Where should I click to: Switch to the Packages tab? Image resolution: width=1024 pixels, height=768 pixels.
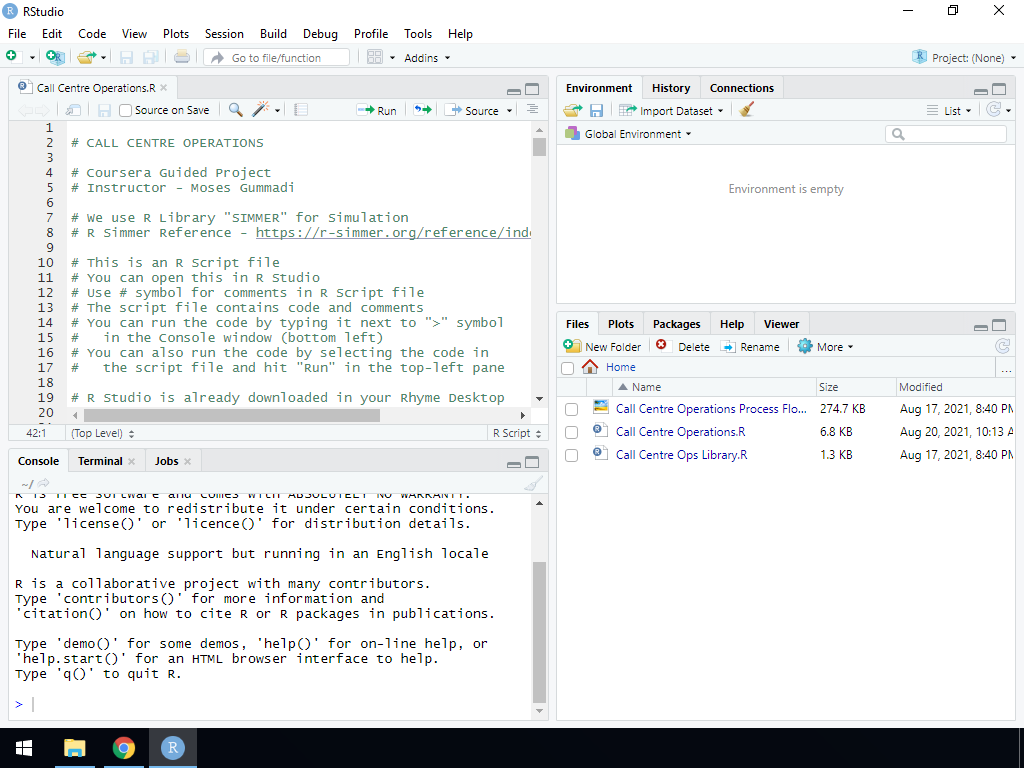(x=676, y=324)
